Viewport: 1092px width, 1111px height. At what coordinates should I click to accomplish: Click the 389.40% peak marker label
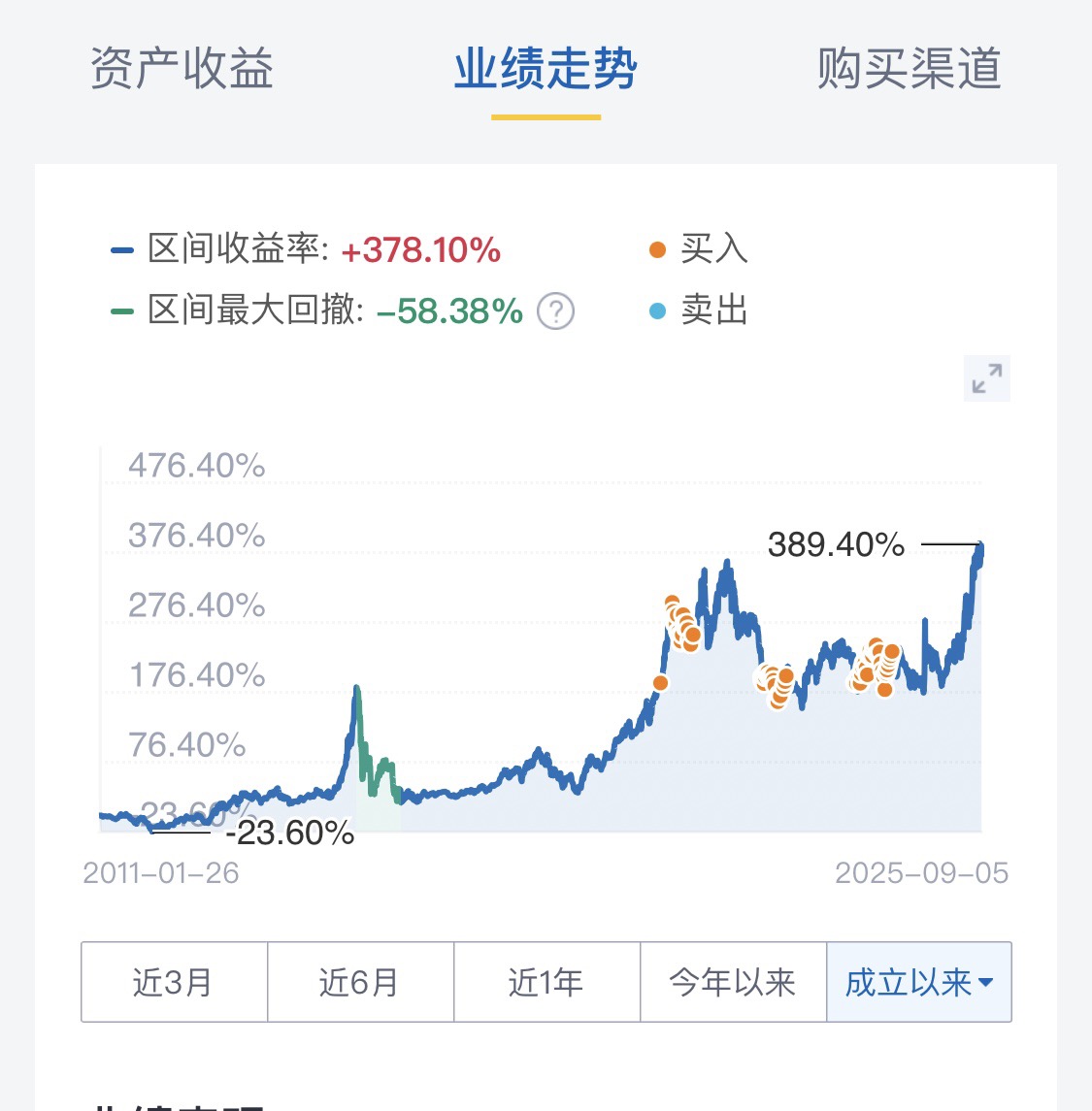tap(836, 545)
